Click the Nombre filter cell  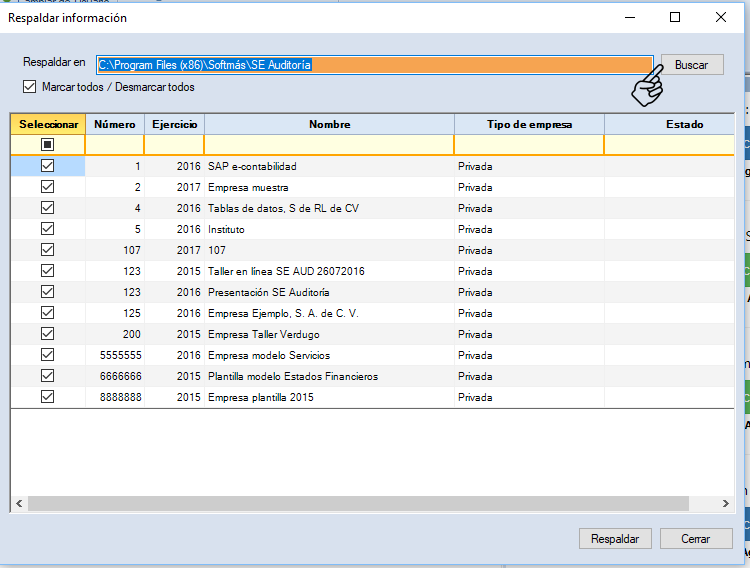pos(329,145)
